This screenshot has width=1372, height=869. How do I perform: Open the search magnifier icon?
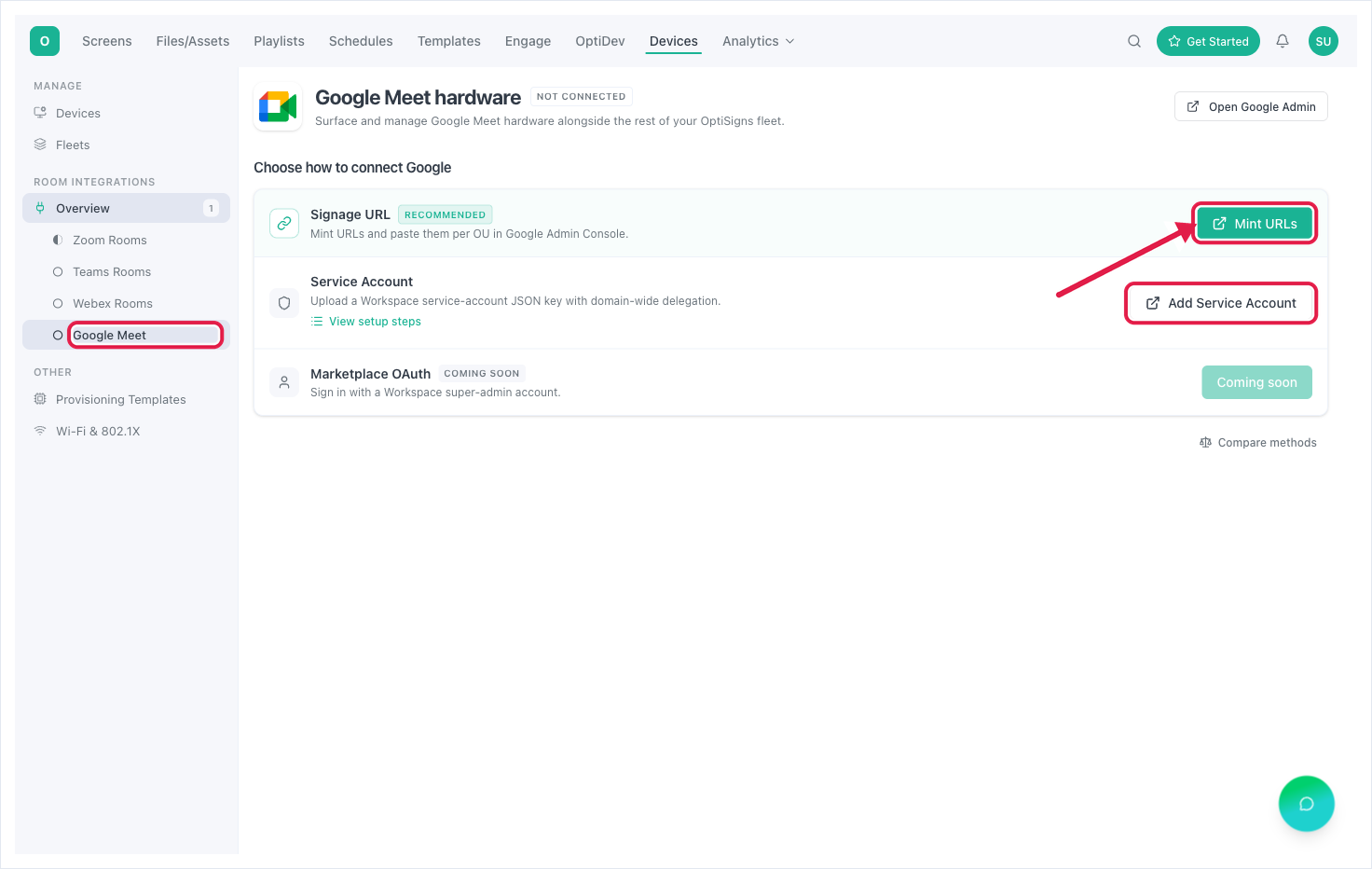pyautogui.click(x=1134, y=41)
